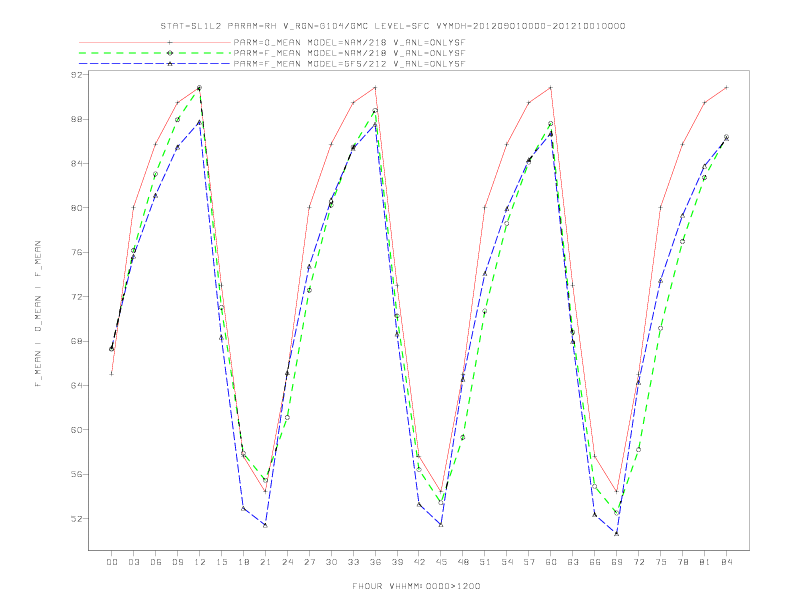Click x-axis forecast hour label 81
Screen dimensions: 792x612
tap(705, 562)
